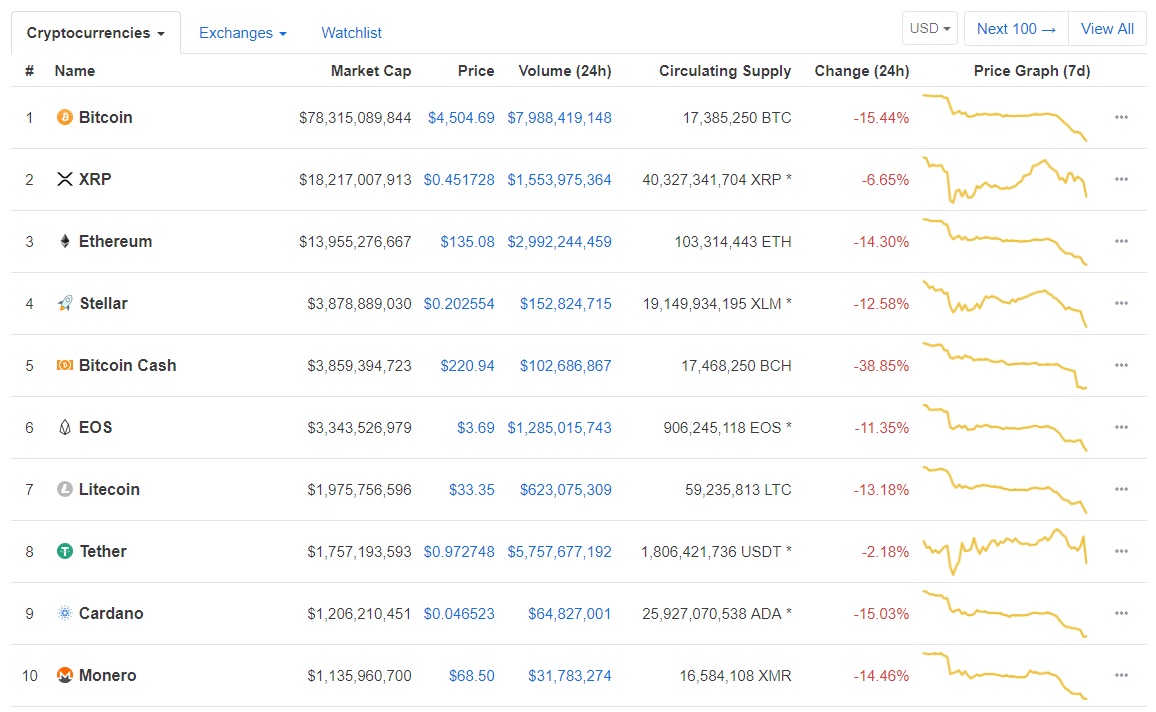The width and height of the screenshot is (1156, 712).
Task: Go to the Next 100 page
Action: (x=1016, y=29)
